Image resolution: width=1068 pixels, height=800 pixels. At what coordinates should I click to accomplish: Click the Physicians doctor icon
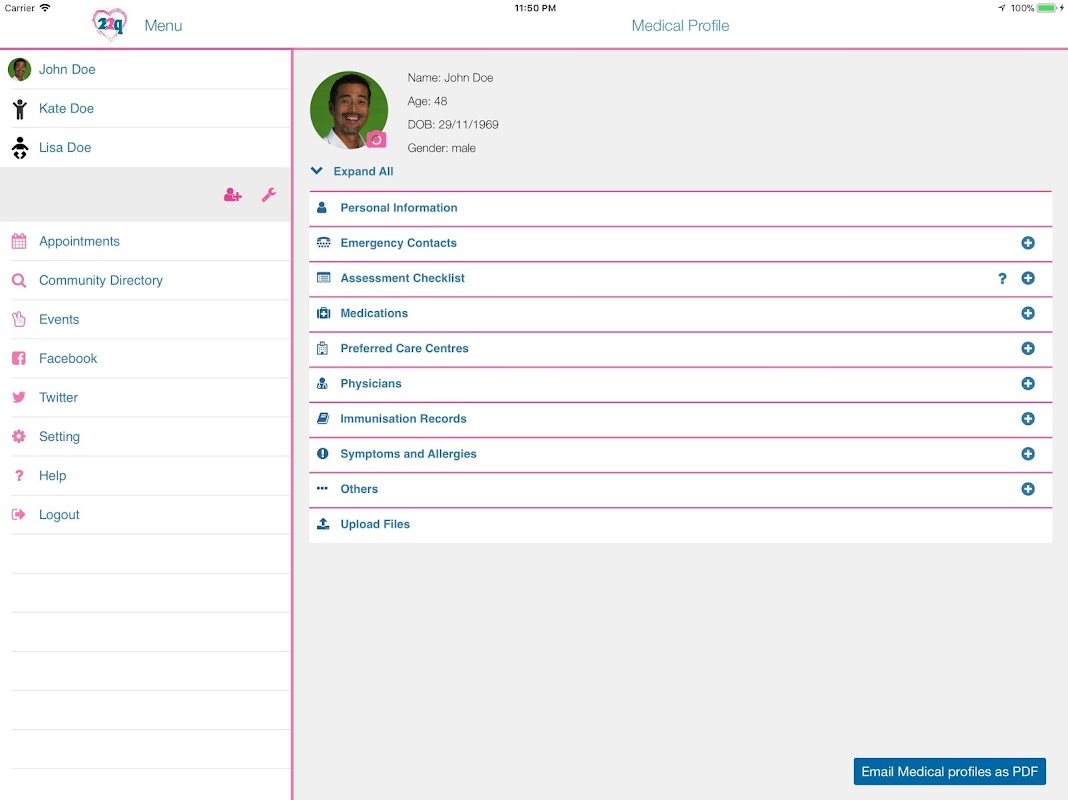(323, 383)
